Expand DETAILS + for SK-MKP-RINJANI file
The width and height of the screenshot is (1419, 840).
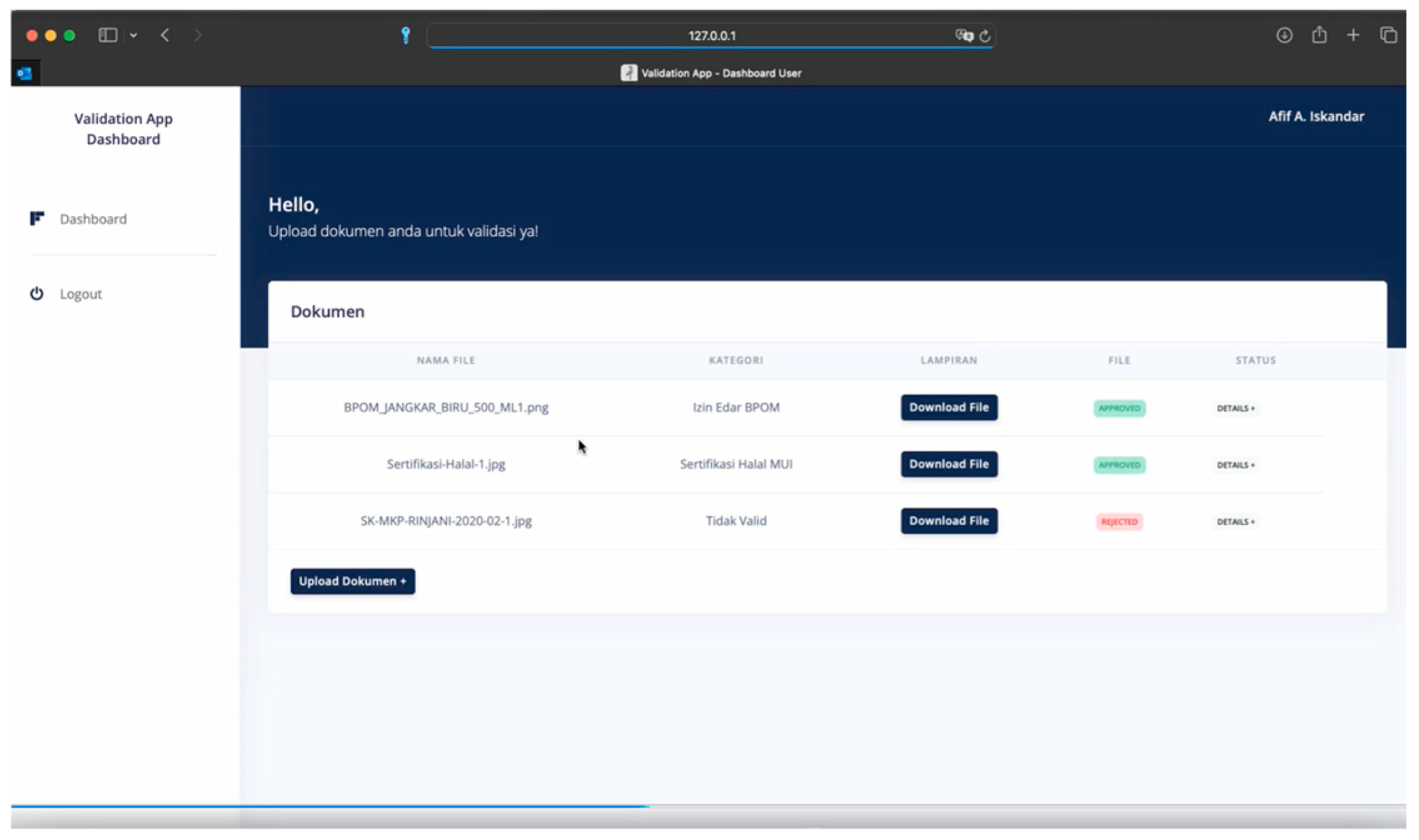coord(1235,522)
